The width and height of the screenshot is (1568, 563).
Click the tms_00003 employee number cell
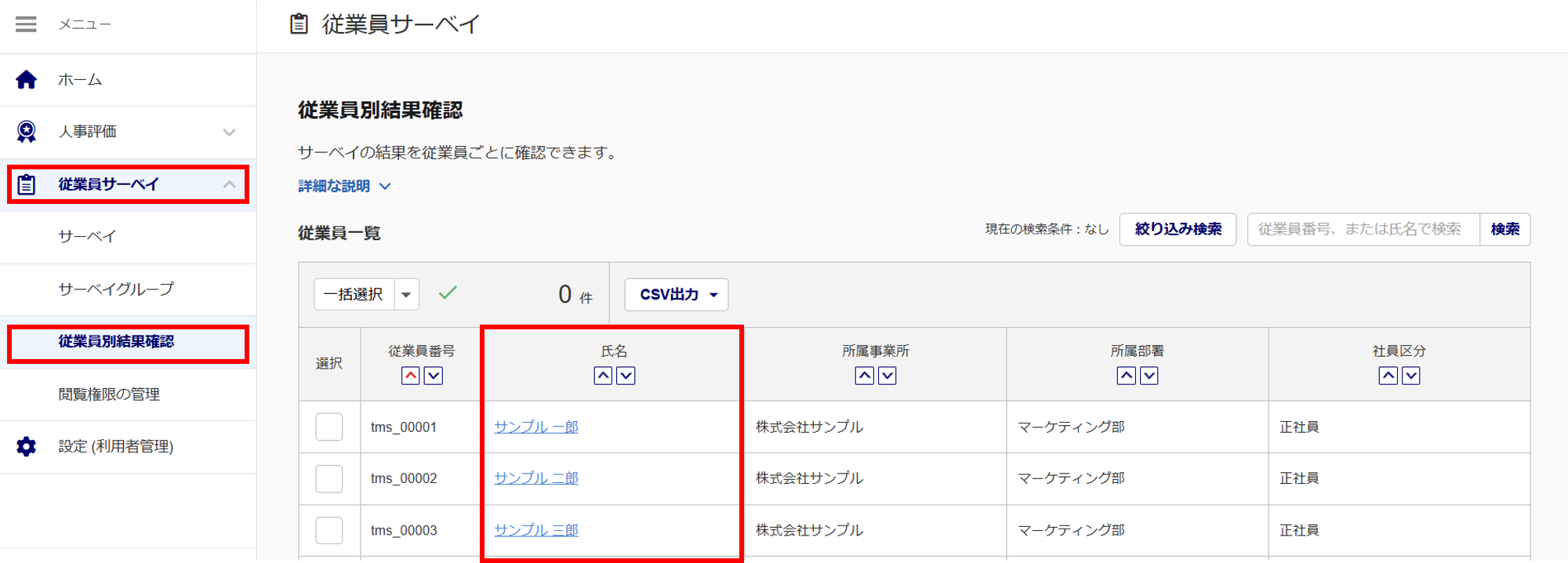click(x=404, y=530)
